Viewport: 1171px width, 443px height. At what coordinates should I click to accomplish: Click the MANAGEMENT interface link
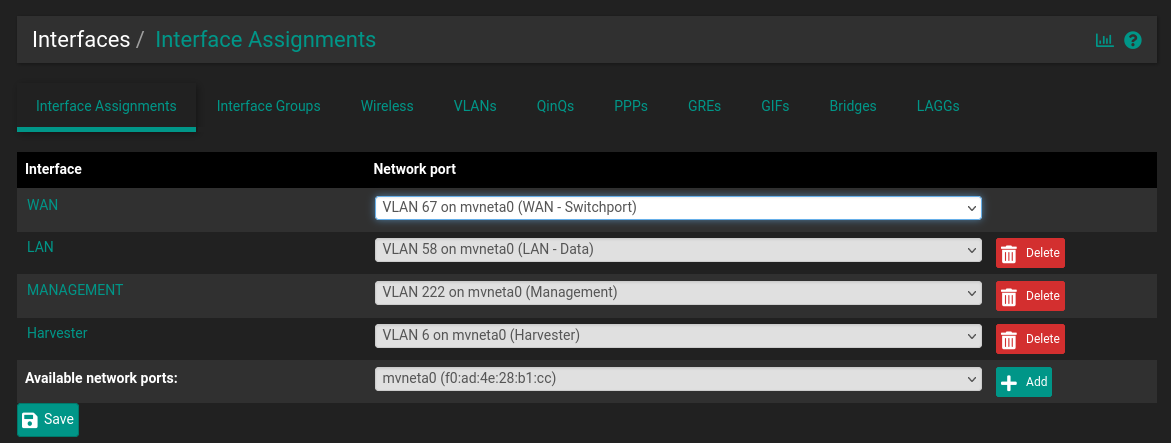point(75,289)
